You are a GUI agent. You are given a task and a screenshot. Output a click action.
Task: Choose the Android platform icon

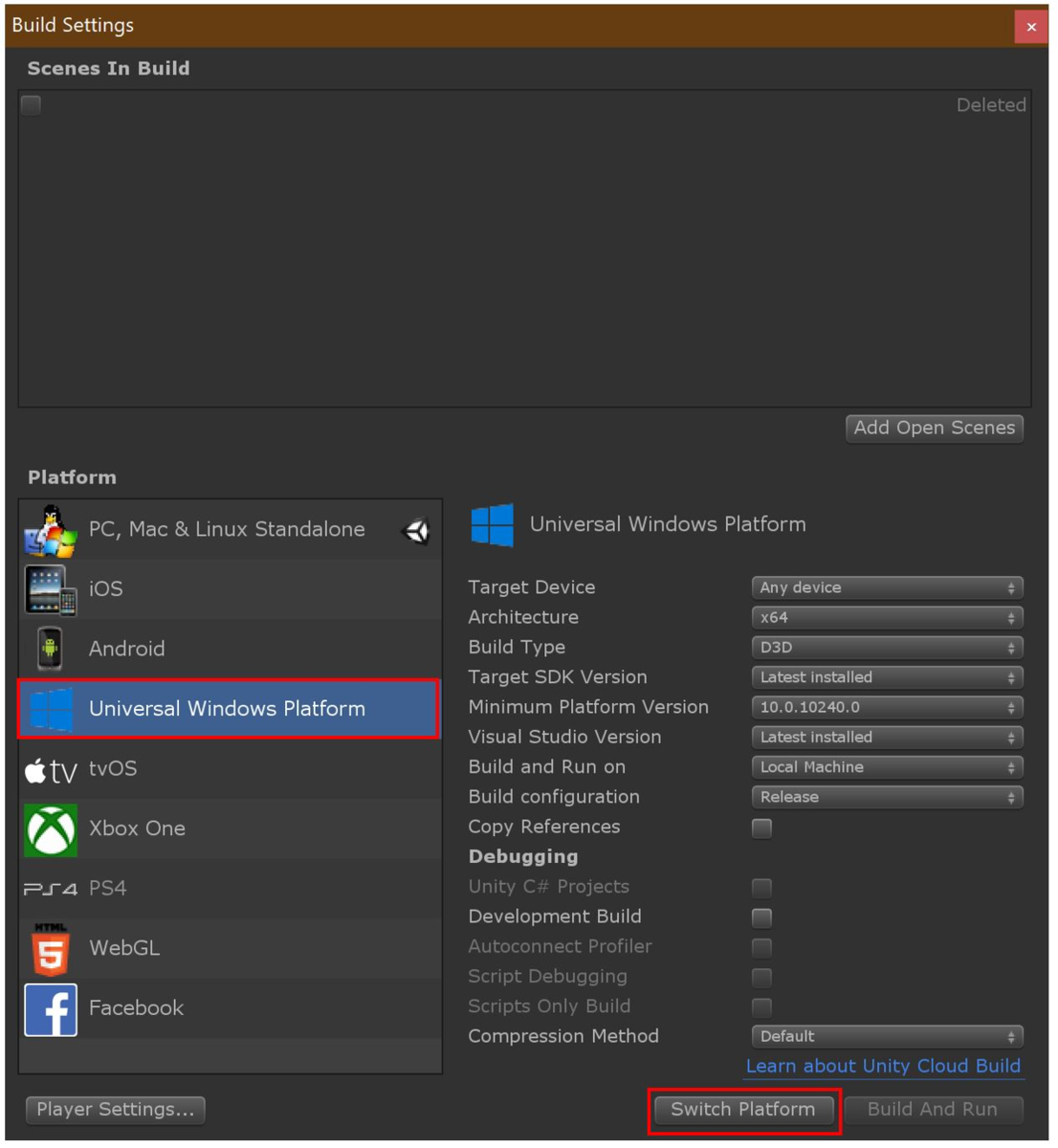click(x=51, y=650)
